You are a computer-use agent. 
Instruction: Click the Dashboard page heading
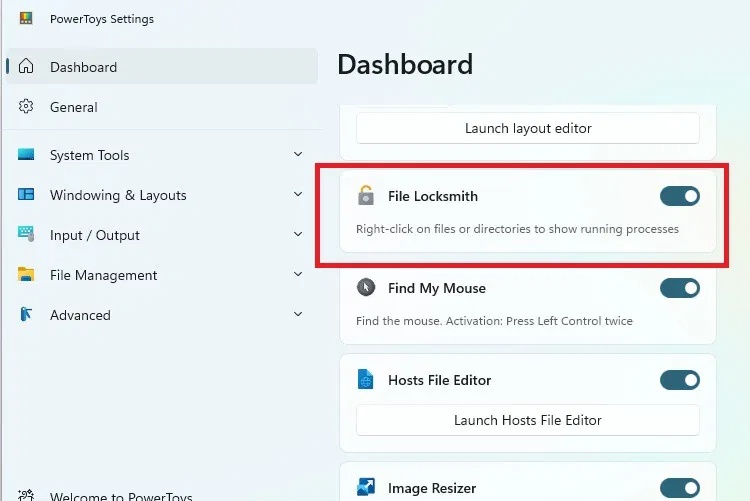tap(405, 64)
